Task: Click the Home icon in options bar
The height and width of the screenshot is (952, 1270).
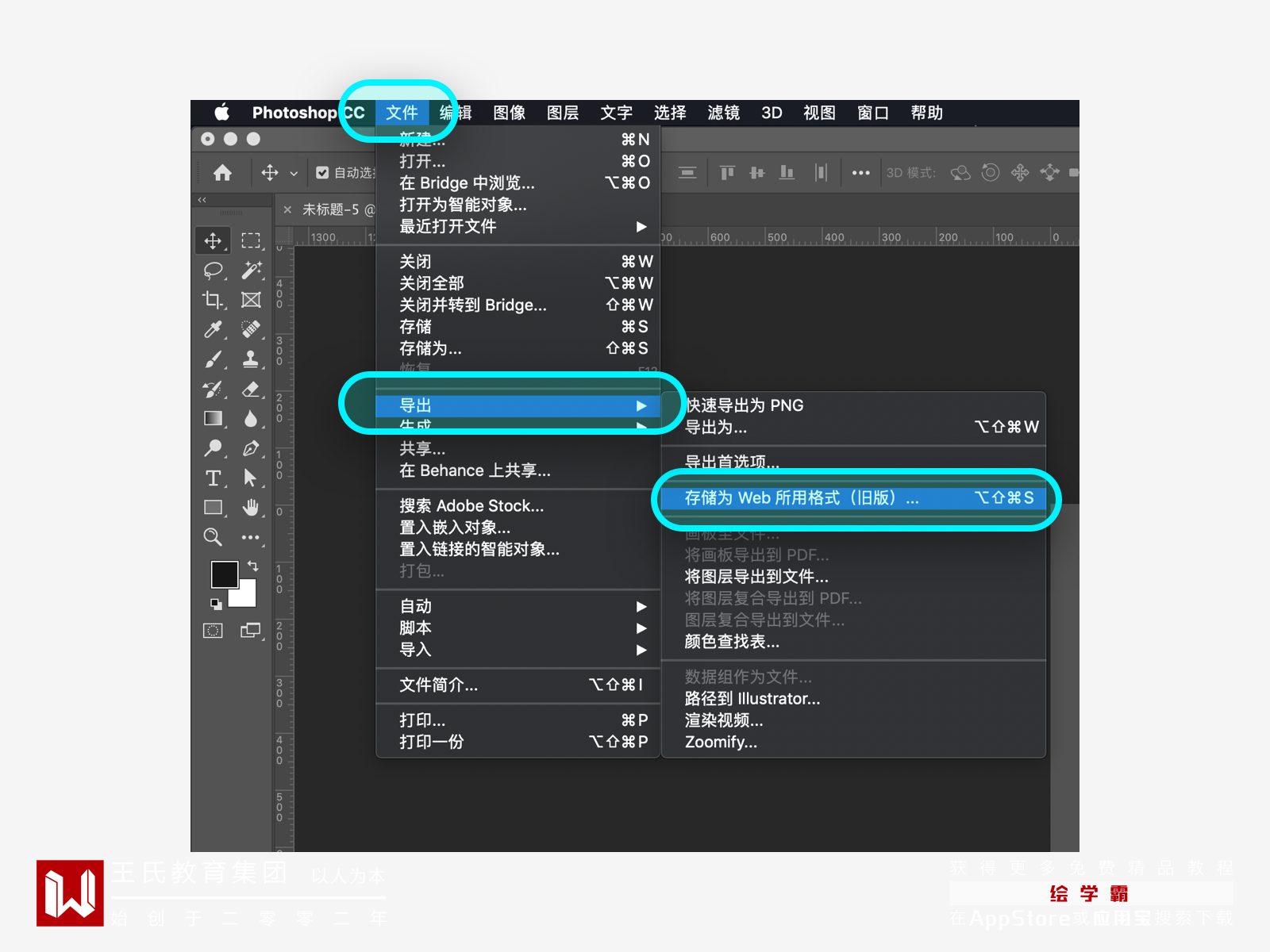Action: 223,172
